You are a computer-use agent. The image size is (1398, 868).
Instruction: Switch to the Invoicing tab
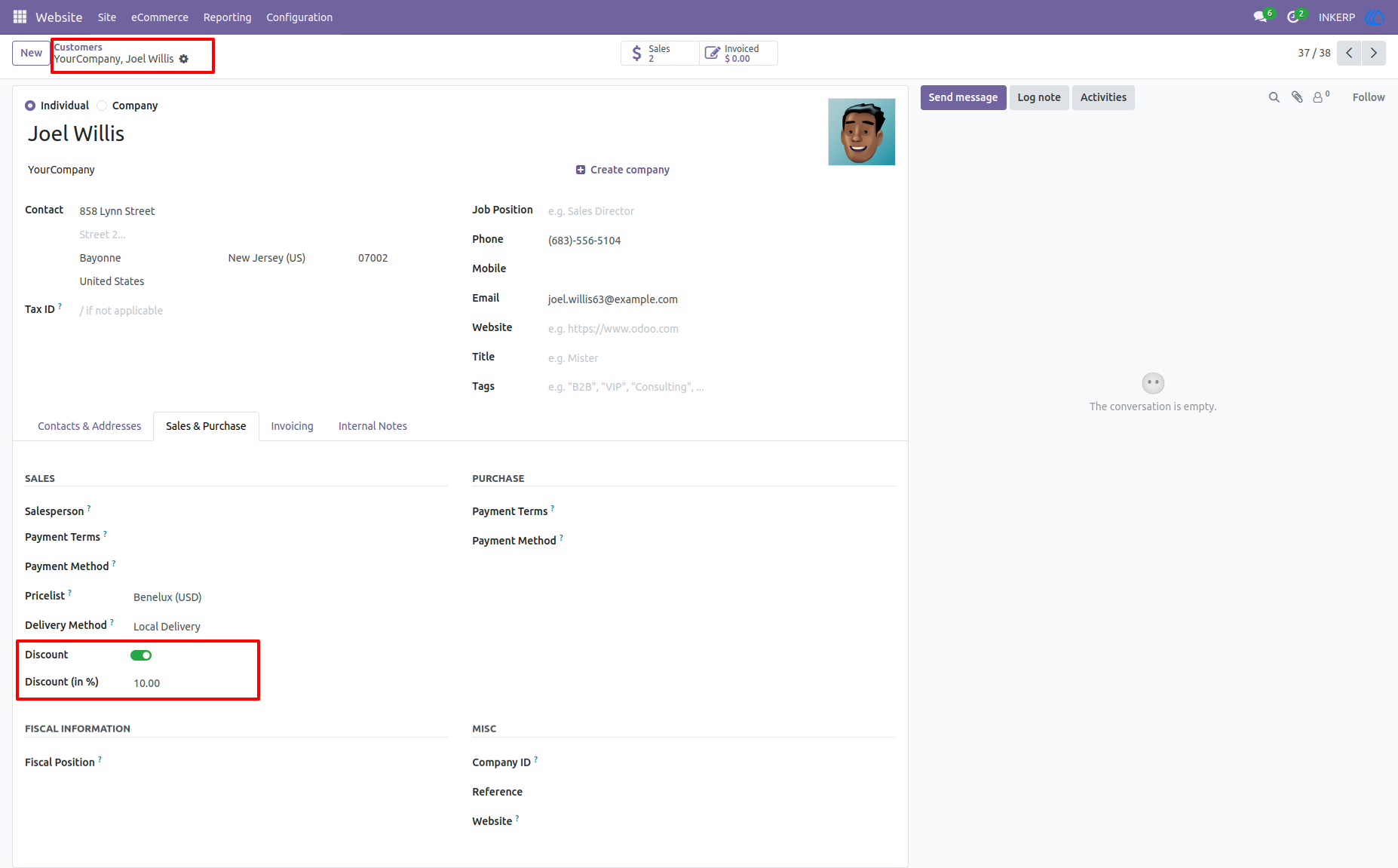pyautogui.click(x=293, y=426)
